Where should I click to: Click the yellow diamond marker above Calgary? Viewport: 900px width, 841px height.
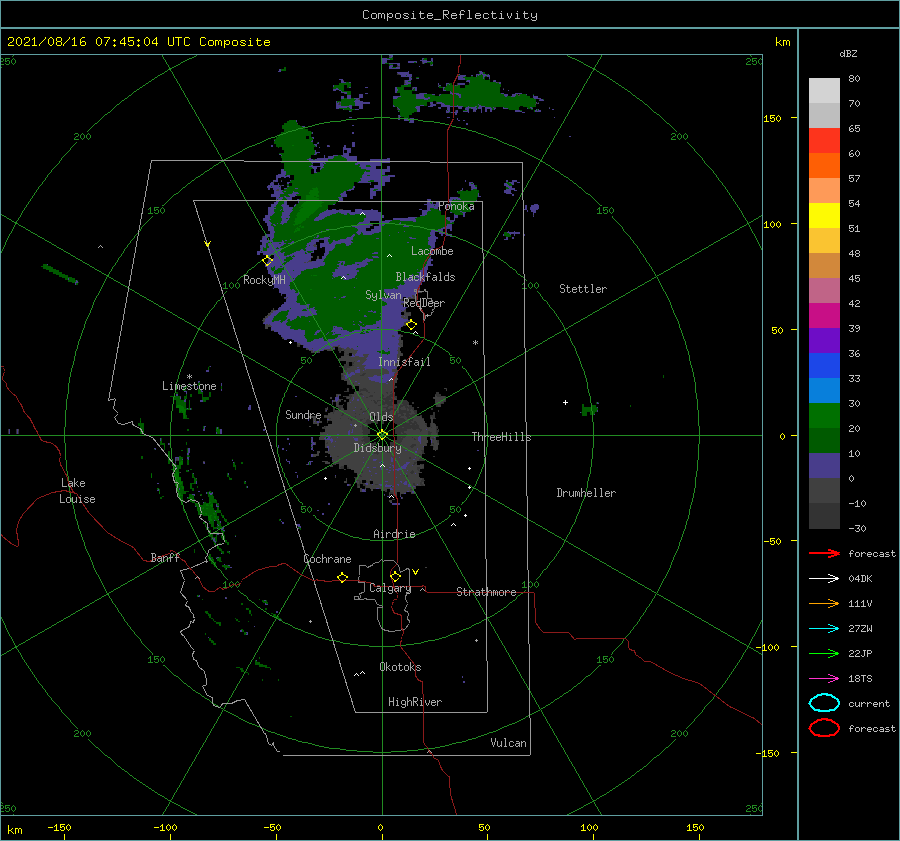(395, 576)
